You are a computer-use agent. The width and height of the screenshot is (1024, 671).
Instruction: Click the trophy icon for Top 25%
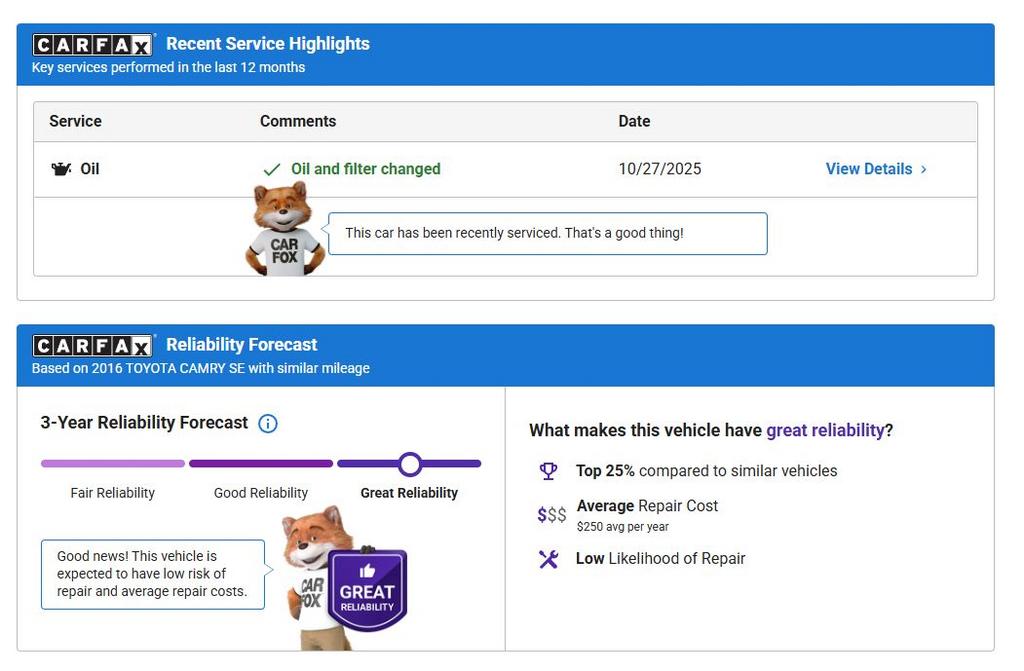(x=548, y=471)
